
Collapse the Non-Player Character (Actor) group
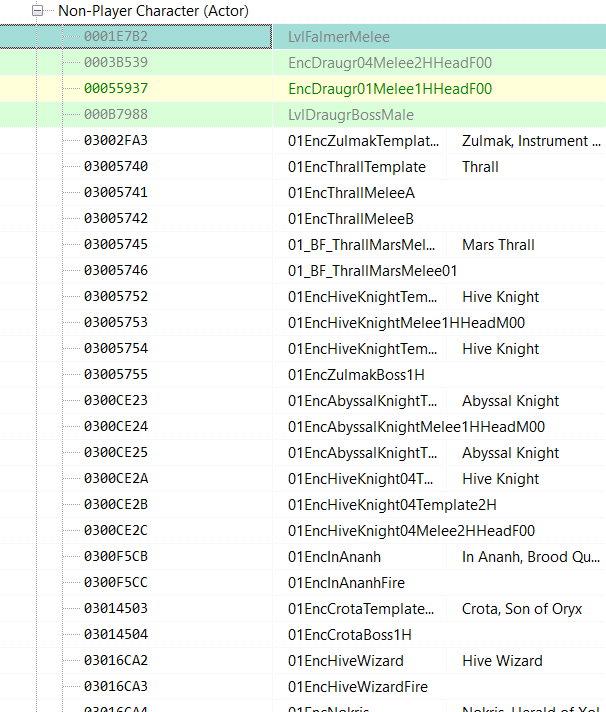38,10
